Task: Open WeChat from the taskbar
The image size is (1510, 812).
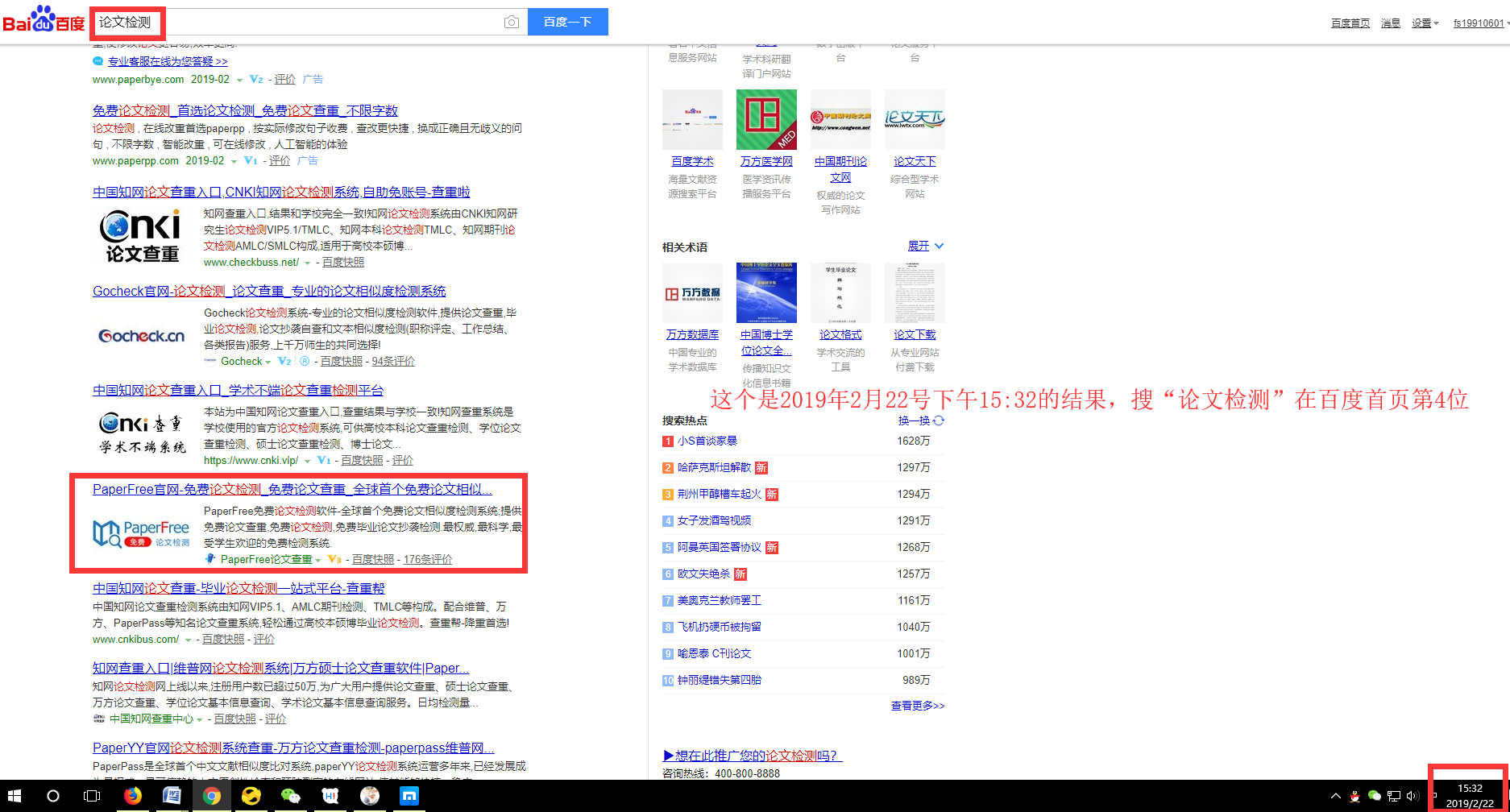Action: [x=290, y=796]
